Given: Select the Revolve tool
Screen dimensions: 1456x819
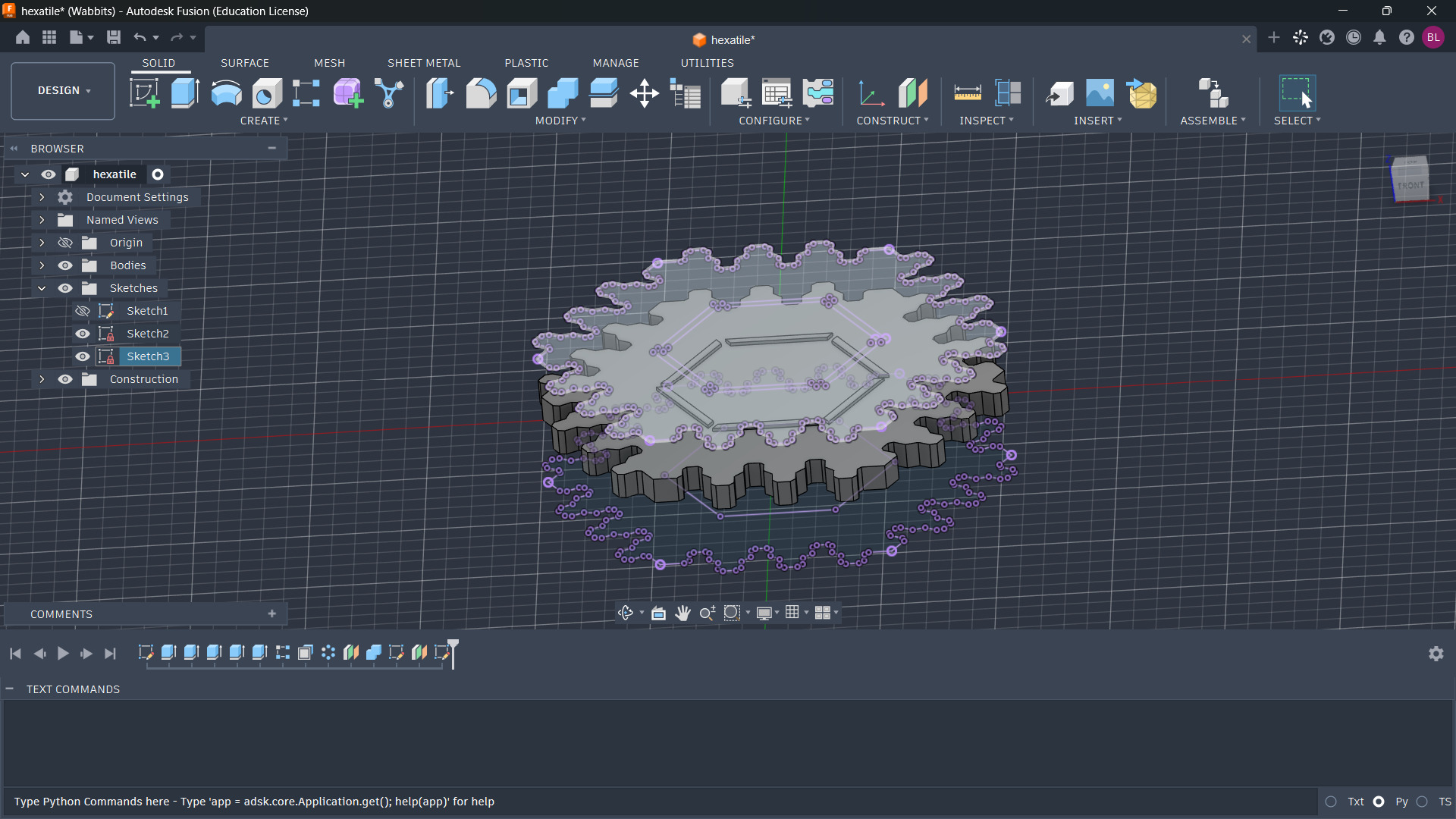Looking at the screenshot, I should click(226, 93).
